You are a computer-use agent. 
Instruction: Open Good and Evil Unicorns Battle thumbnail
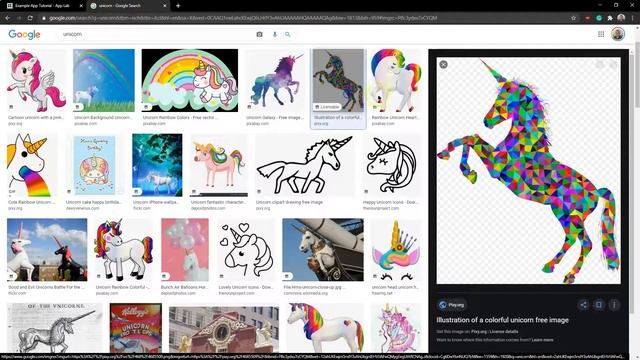coord(47,250)
